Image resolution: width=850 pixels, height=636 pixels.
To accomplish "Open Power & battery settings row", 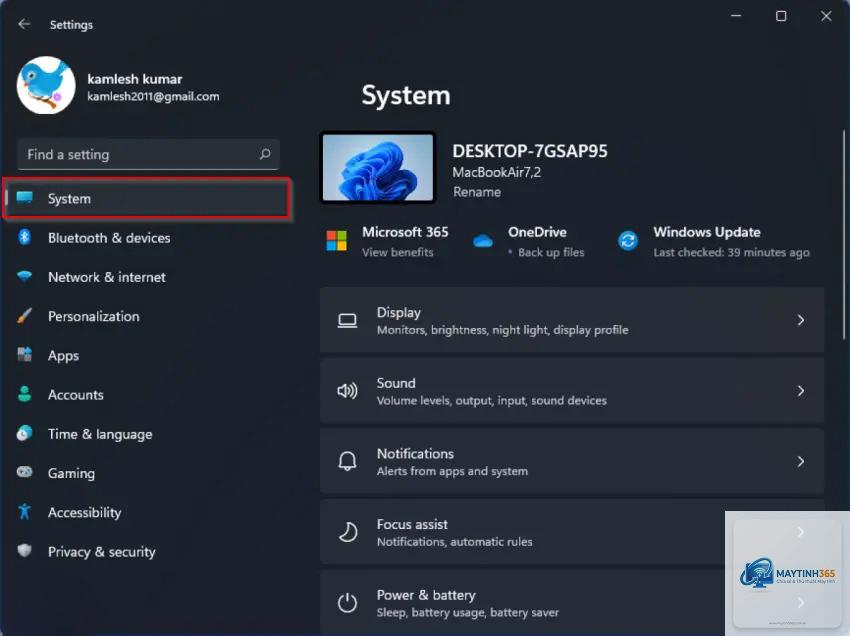I will click(572, 602).
